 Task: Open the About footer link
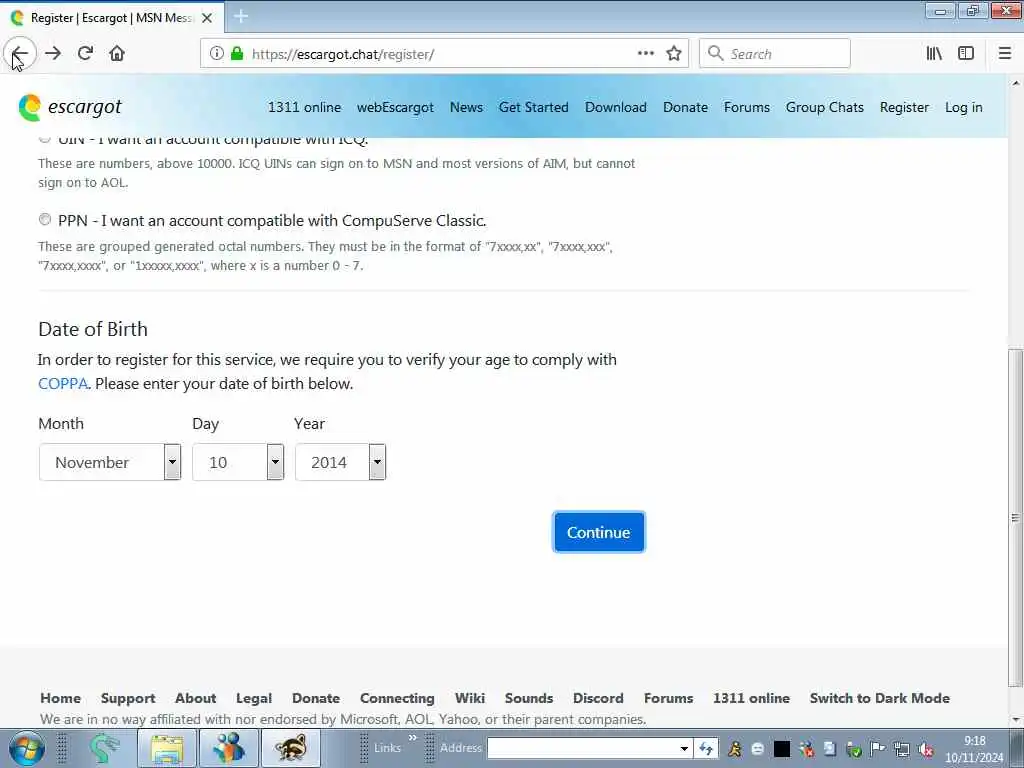[195, 697]
